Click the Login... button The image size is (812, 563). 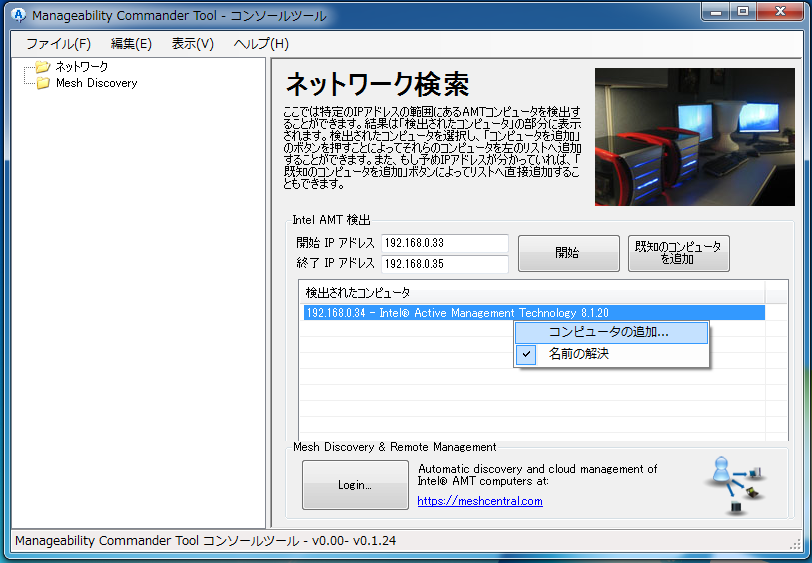355,485
